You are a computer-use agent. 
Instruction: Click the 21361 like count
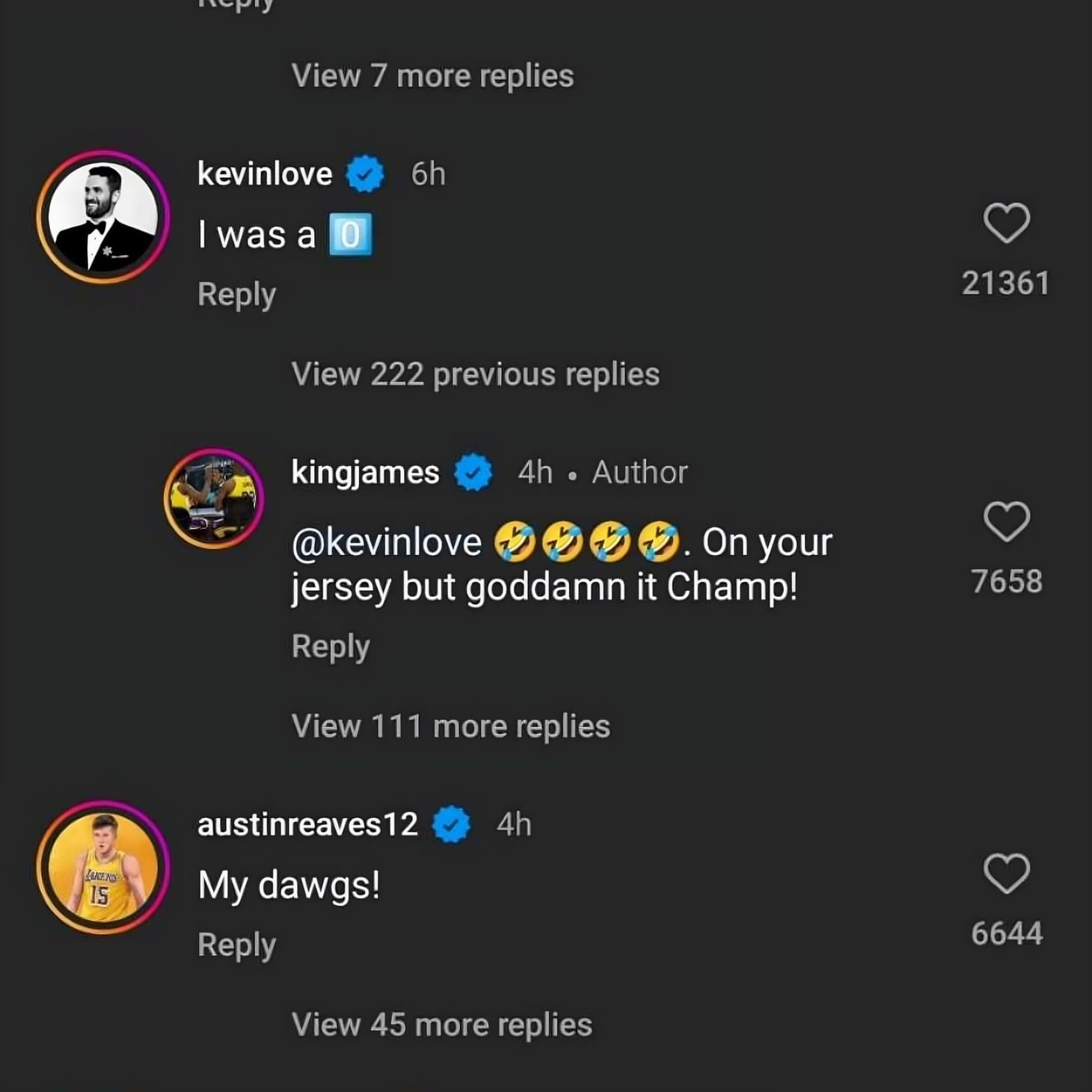pyautogui.click(x=1005, y=283)
